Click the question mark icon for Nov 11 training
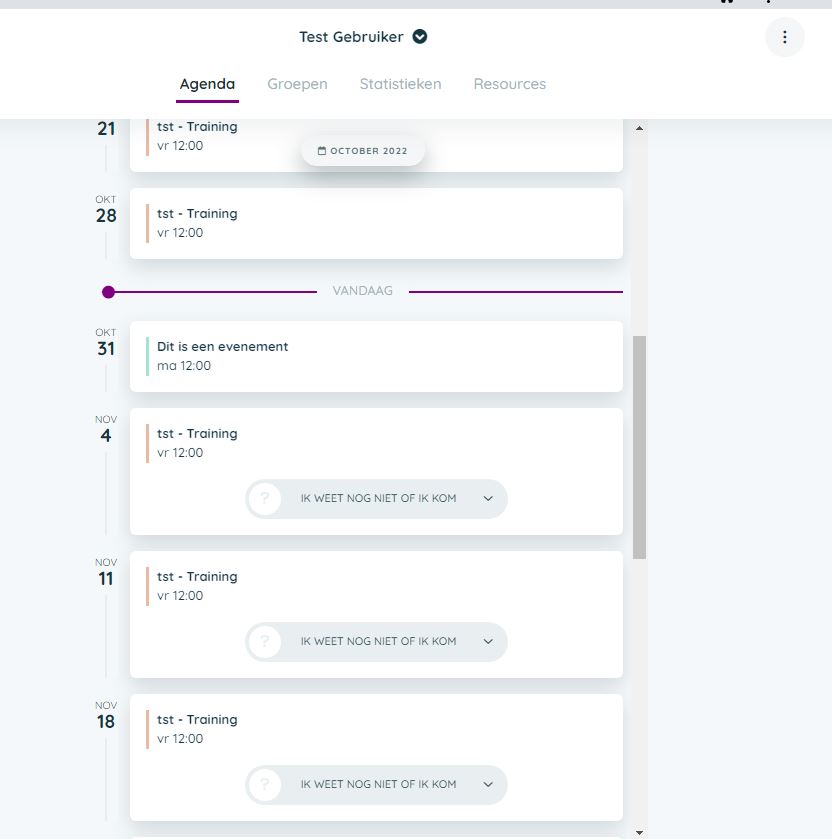Image resolution: width=832 pixels, height=839 pixels. (x=265, y=641)
